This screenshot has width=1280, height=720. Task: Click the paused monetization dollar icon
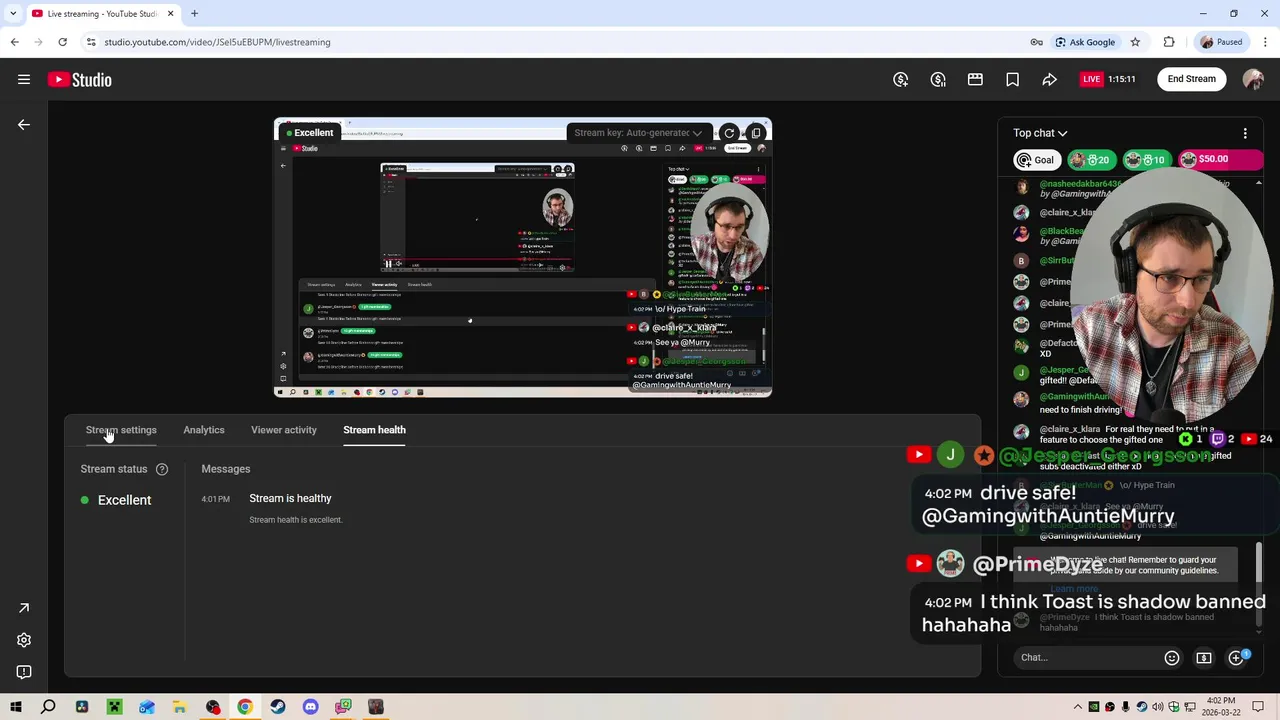click(938, 79)
